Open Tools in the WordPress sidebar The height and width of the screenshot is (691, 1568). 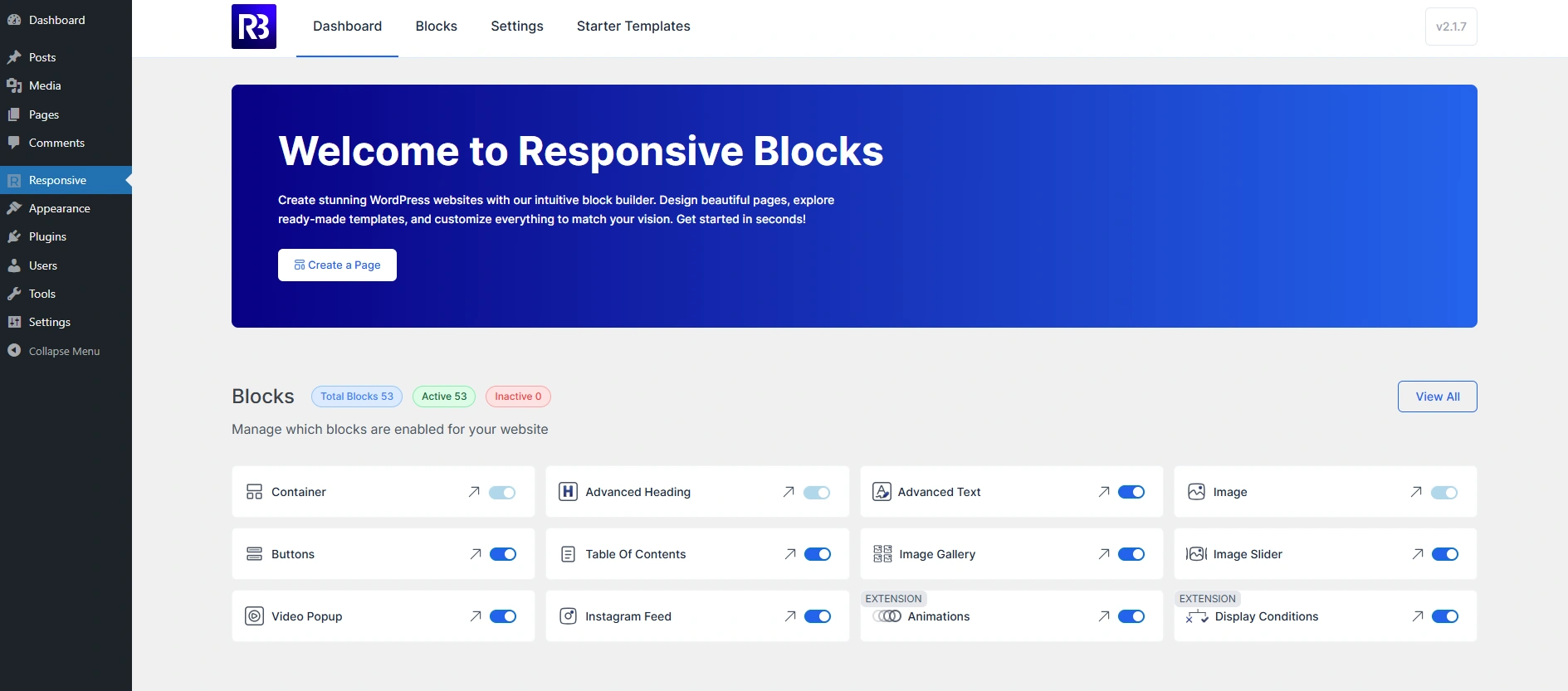66,294
